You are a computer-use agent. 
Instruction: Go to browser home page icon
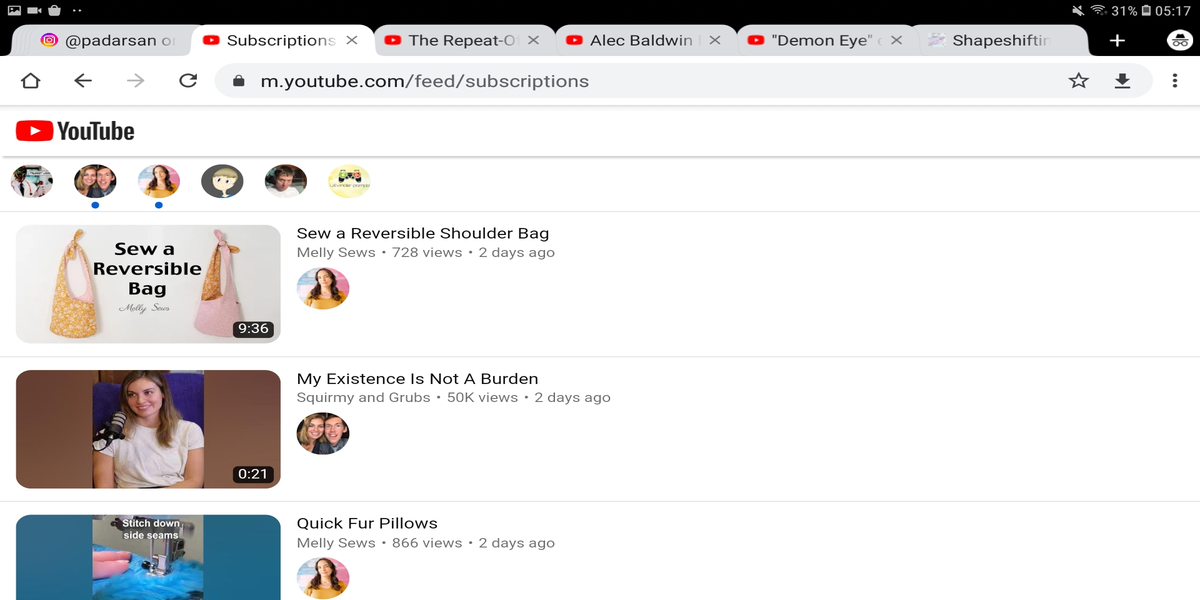[x=30, y=81]
